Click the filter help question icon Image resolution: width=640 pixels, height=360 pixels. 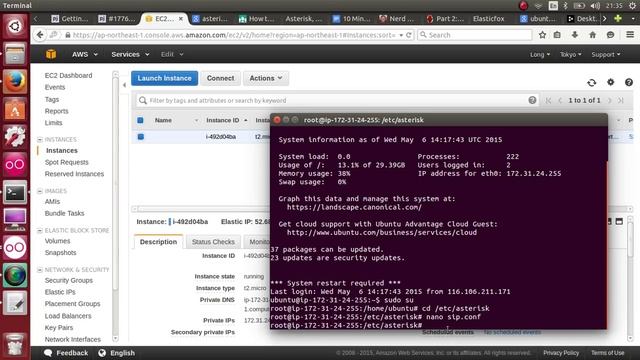coord(532,100)
